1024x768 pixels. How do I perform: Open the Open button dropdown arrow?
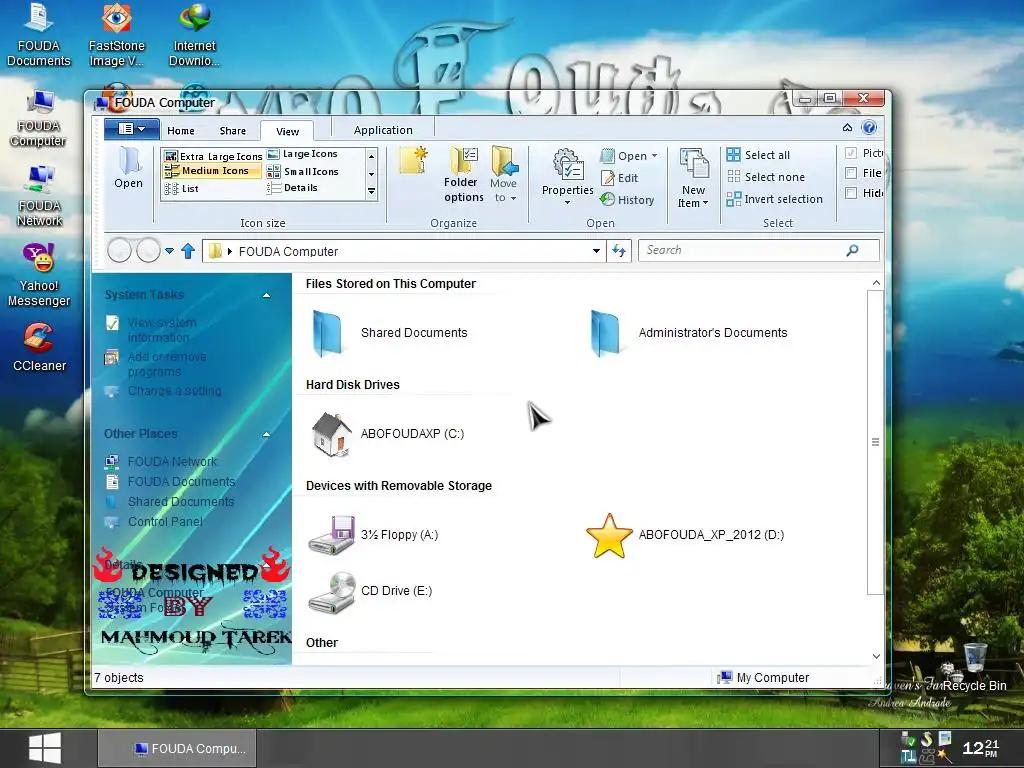coord(654,156)
